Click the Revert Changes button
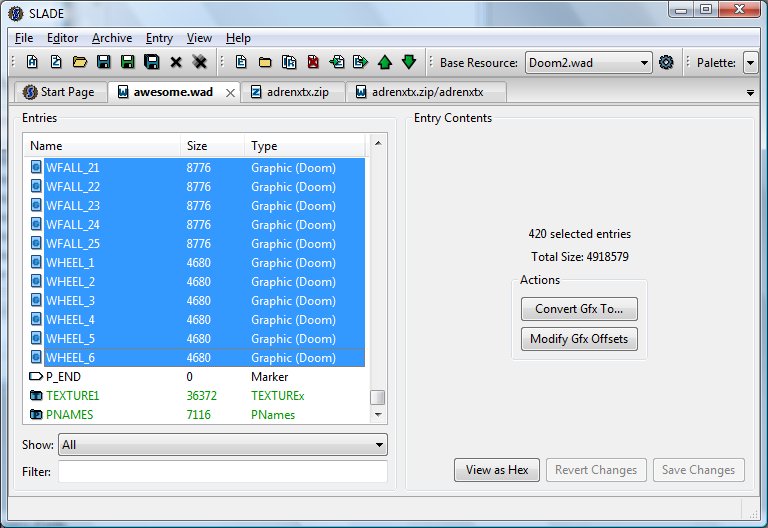 [x=596, y=470]
